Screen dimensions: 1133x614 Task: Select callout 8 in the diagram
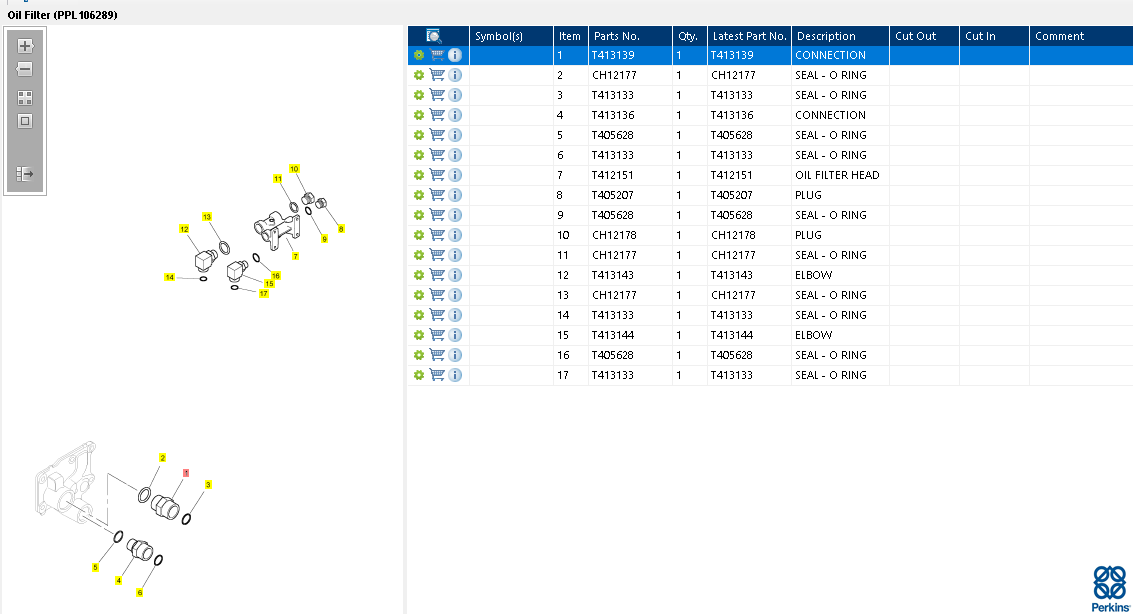coord(341,229)
